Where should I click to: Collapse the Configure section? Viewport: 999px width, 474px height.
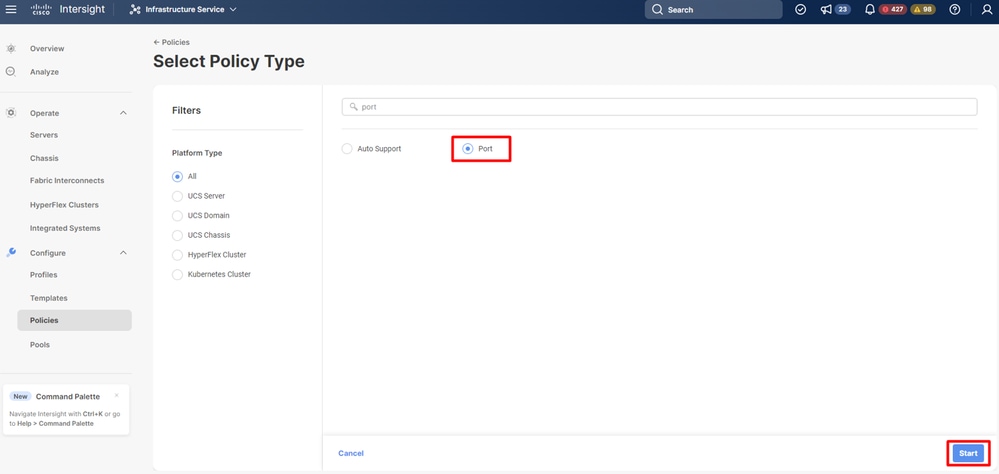tap(124, 253)
